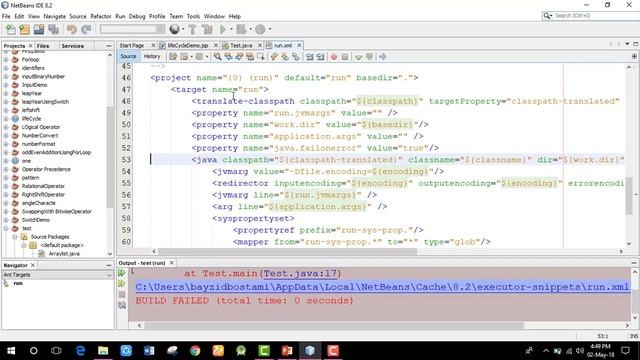
Task: Click the Clean and Build icon
Action: tap(207, 29)
